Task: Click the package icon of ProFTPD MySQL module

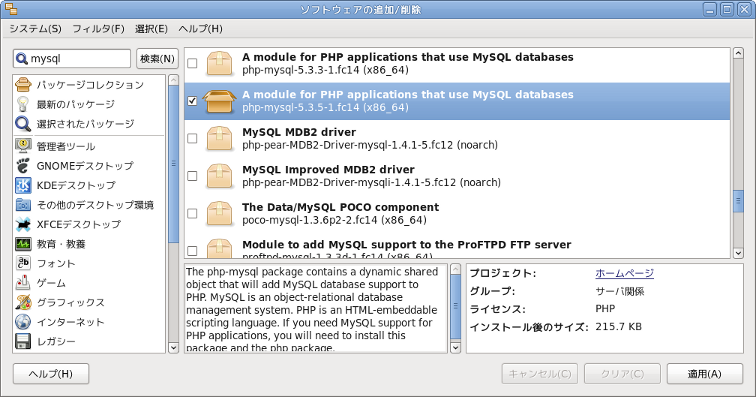Action: tap(219, 248)
